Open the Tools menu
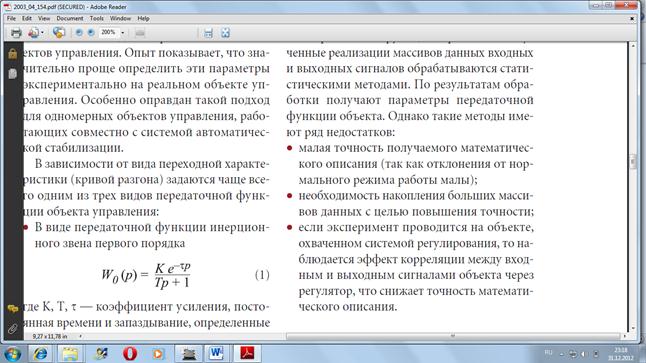The width and height of the screenshot is (646, 363). tap(96, 19)
